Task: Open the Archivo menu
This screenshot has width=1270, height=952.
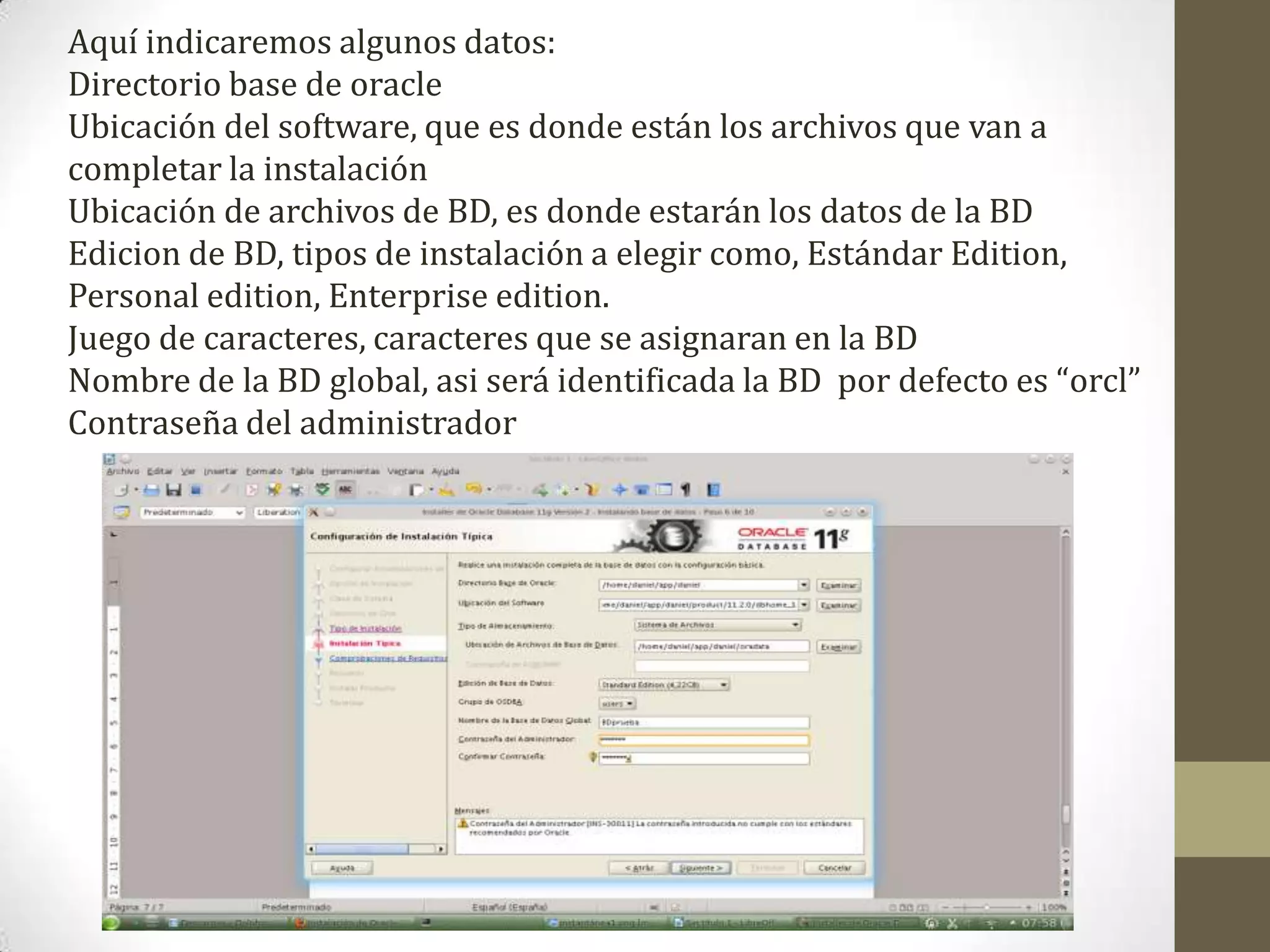Action: pyautogui.click(x=123, y=471)
